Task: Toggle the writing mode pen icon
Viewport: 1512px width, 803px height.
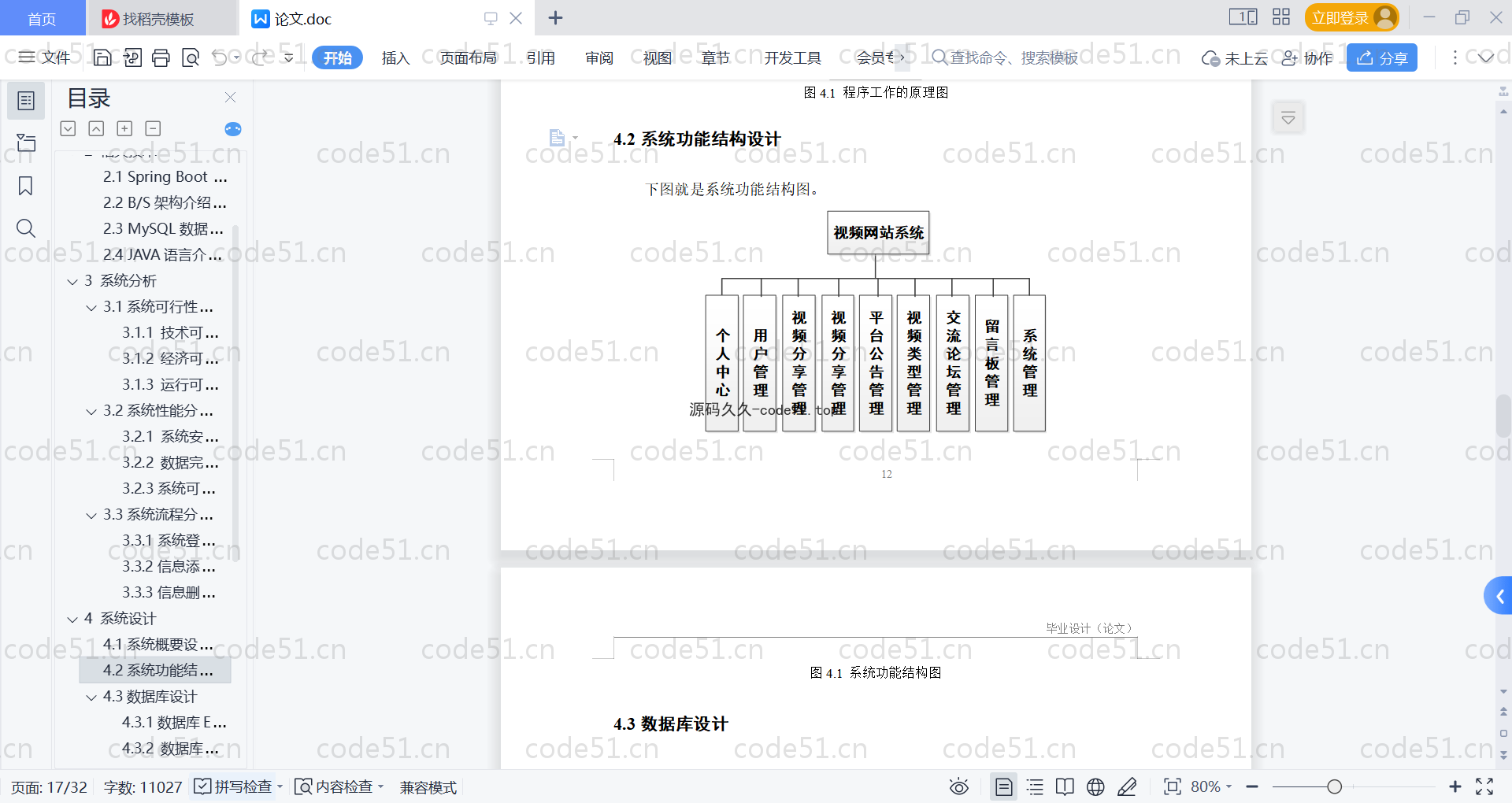Action: click(x=1127, y=786)
